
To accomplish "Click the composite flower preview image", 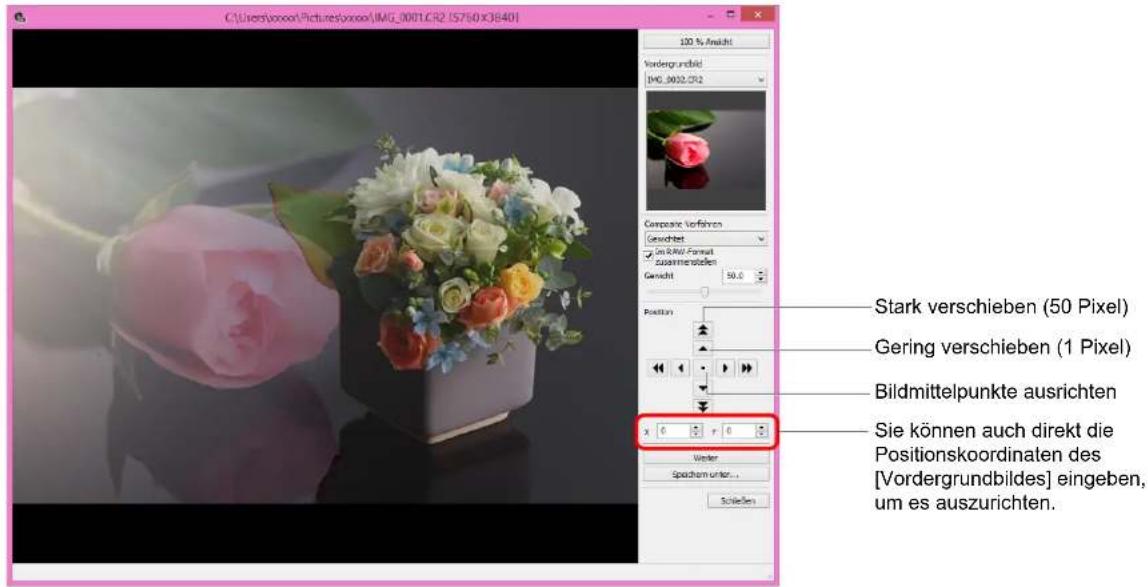I will [325, 296].
